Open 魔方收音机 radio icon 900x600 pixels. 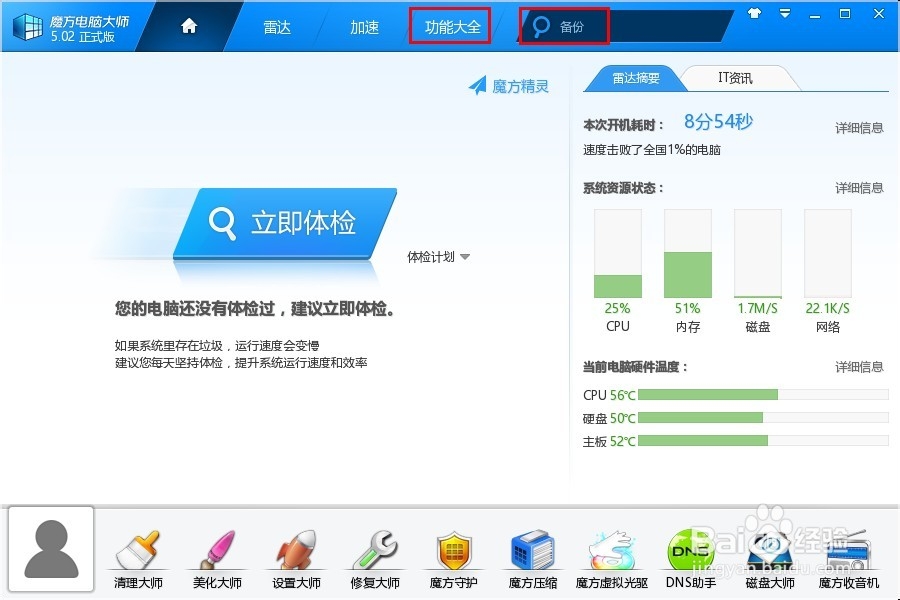(849, 551)
